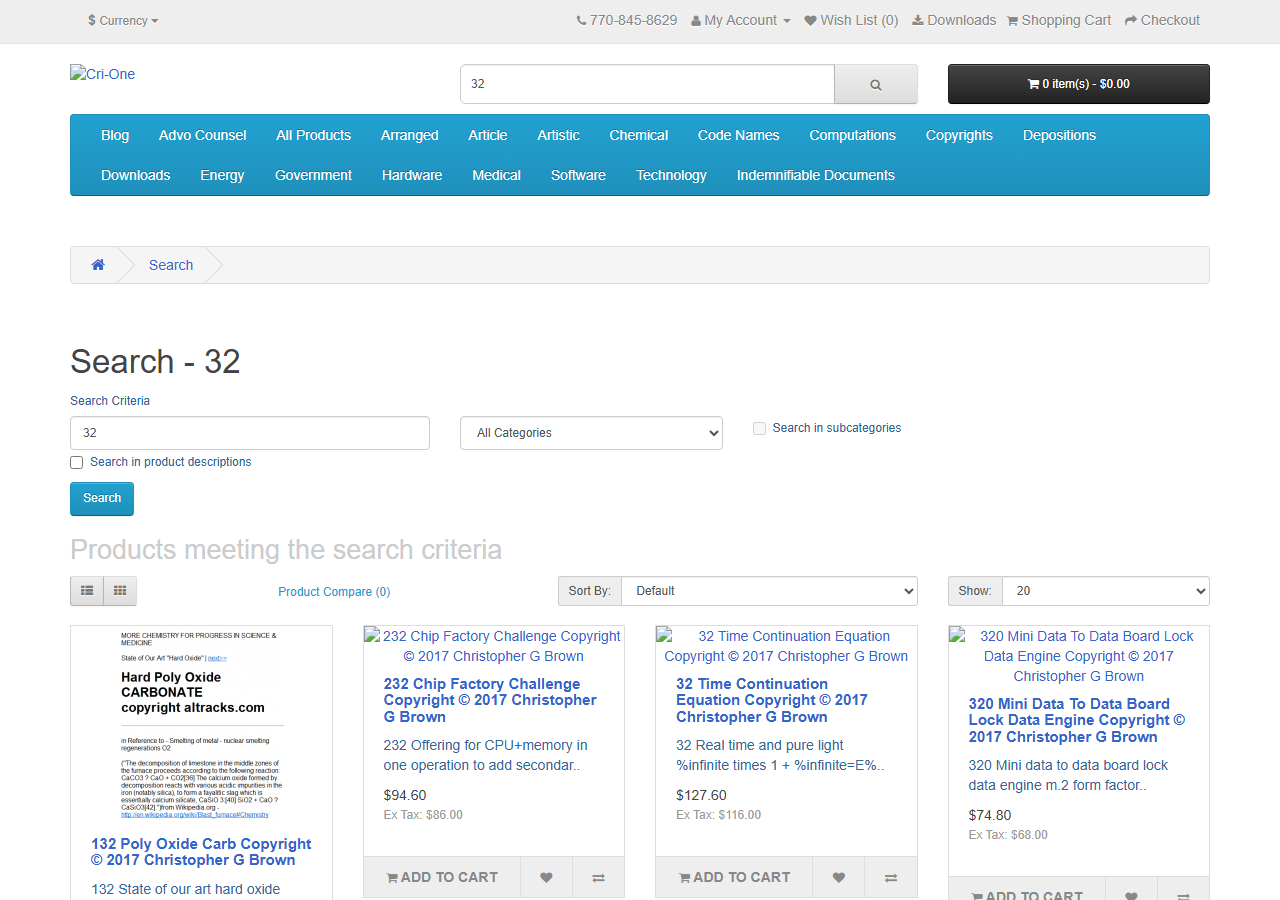Click the 320 Mini Data product image
This screenshot has width=1280, height=900.
click(x=1079, y=656)
